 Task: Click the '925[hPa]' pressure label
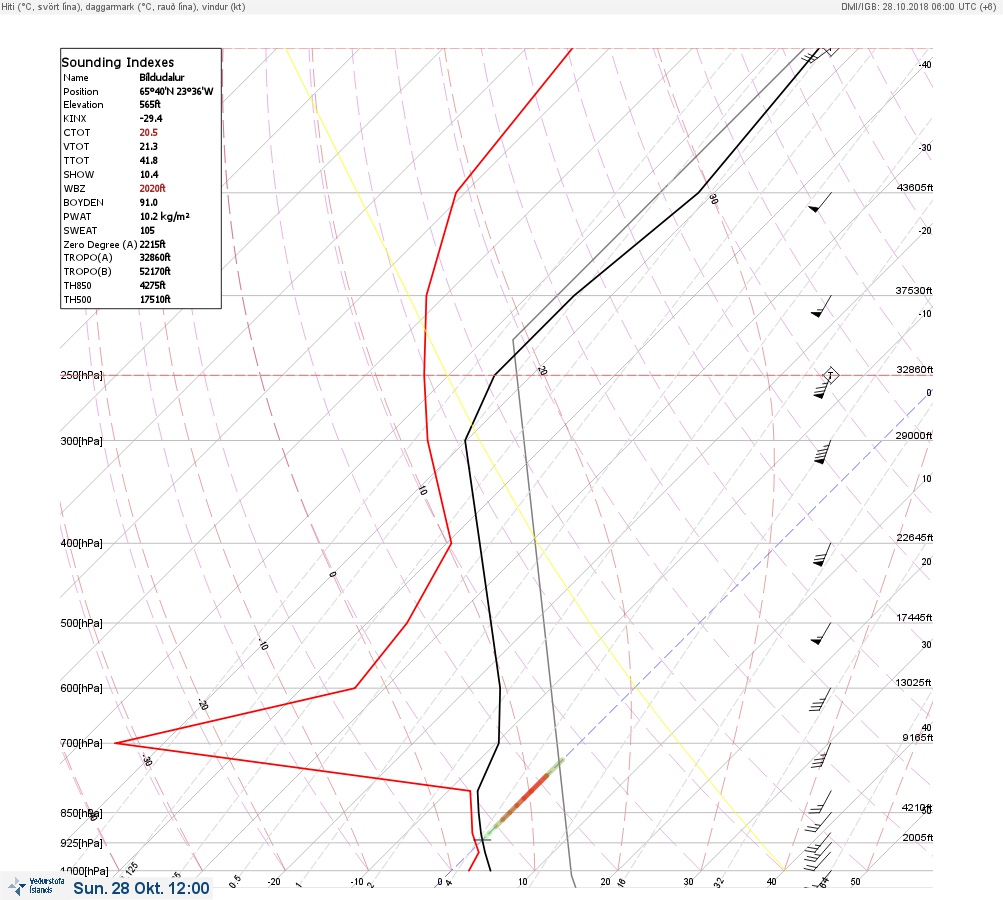click(x=81, y=843)
